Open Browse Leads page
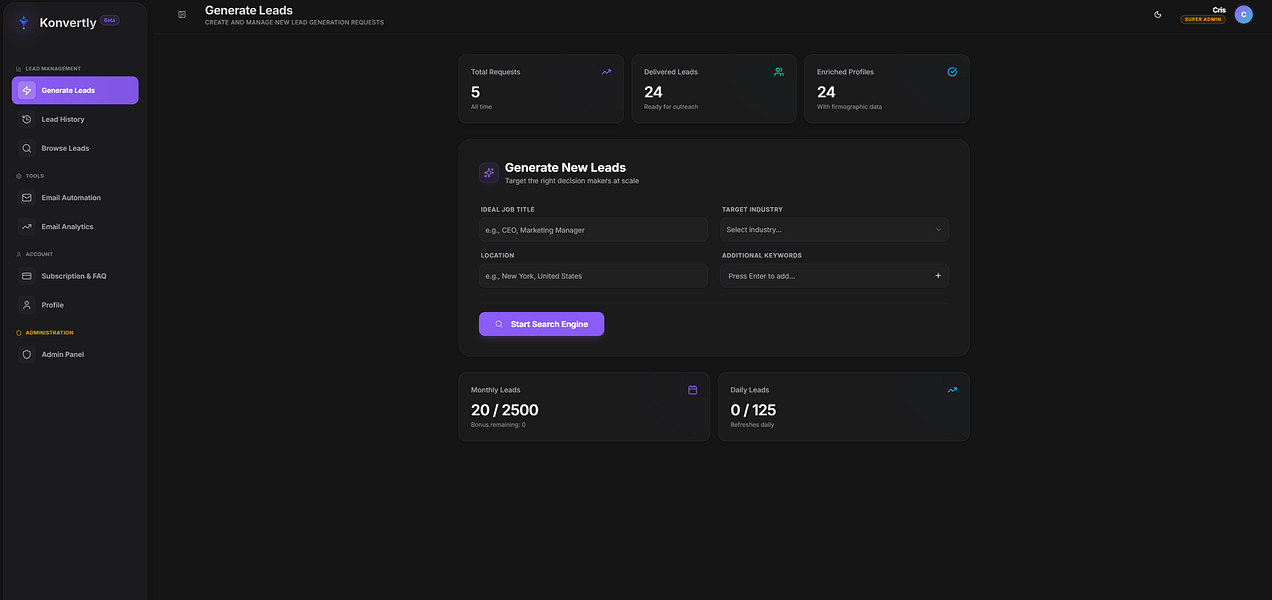Image resolution: width=1272 pixels, height=600 pixels. pyautogui.click(x=75, y=148)
